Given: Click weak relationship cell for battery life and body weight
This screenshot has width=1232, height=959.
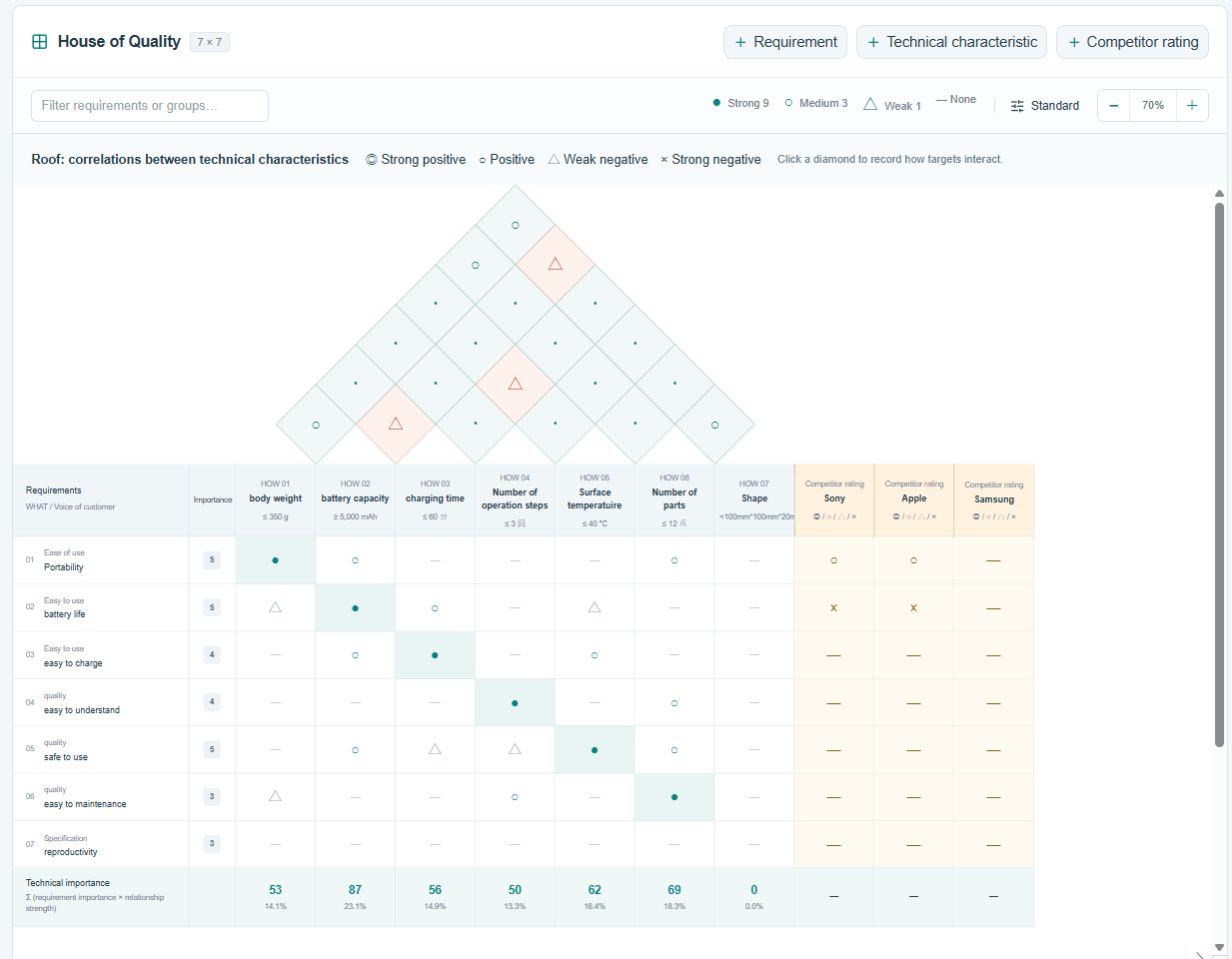Looking at the screenshot, I should tap(276, 607).
